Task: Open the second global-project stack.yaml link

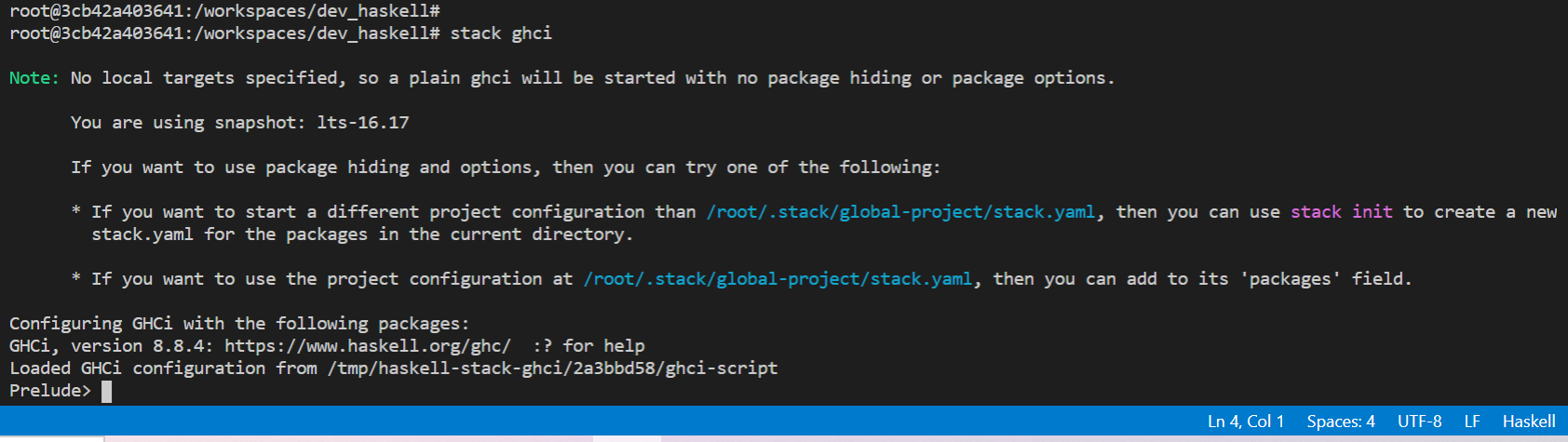Action: [x=777, y=279]
